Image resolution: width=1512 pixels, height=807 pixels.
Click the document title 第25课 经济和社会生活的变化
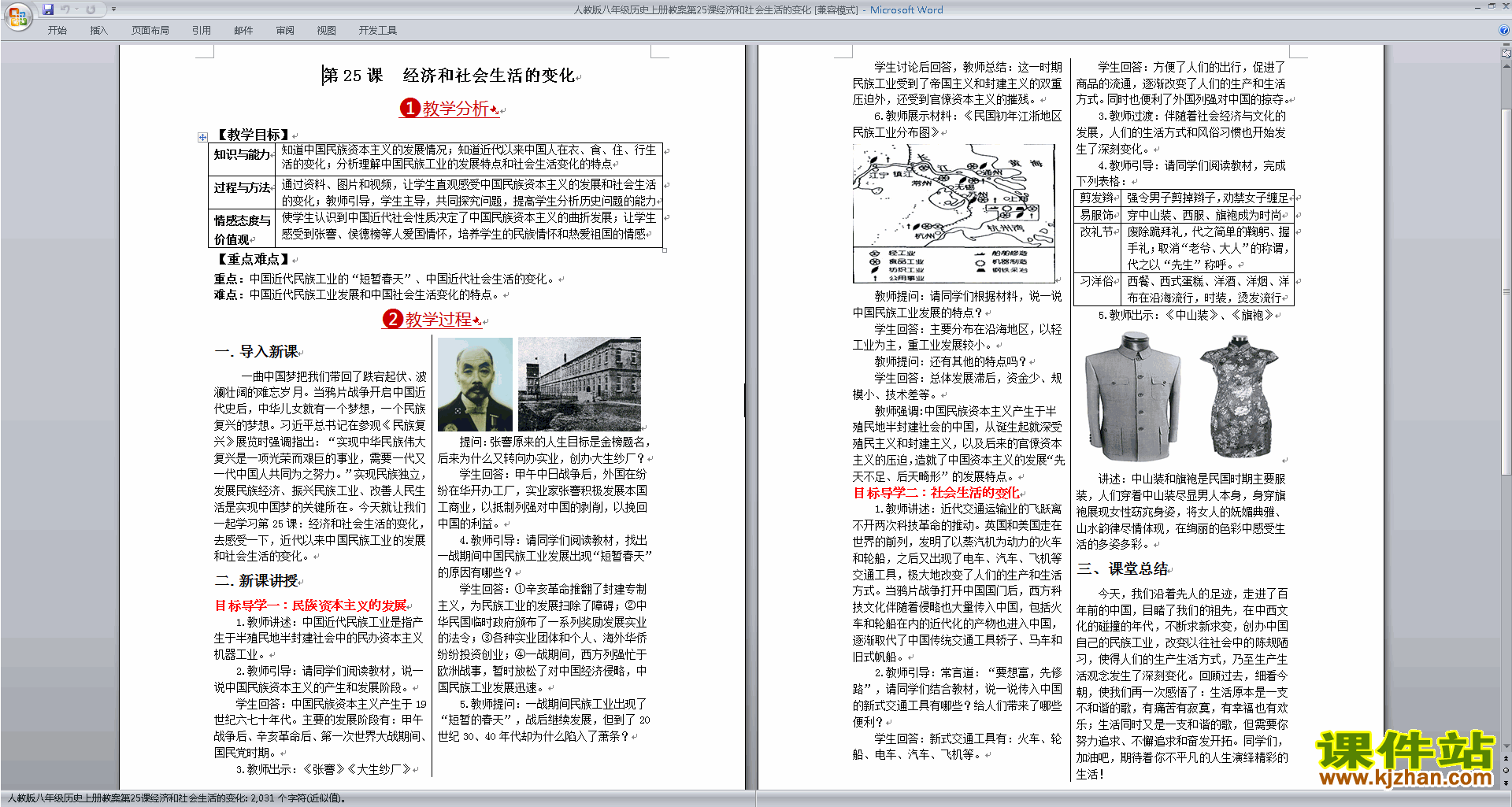(x=449, y=75)
